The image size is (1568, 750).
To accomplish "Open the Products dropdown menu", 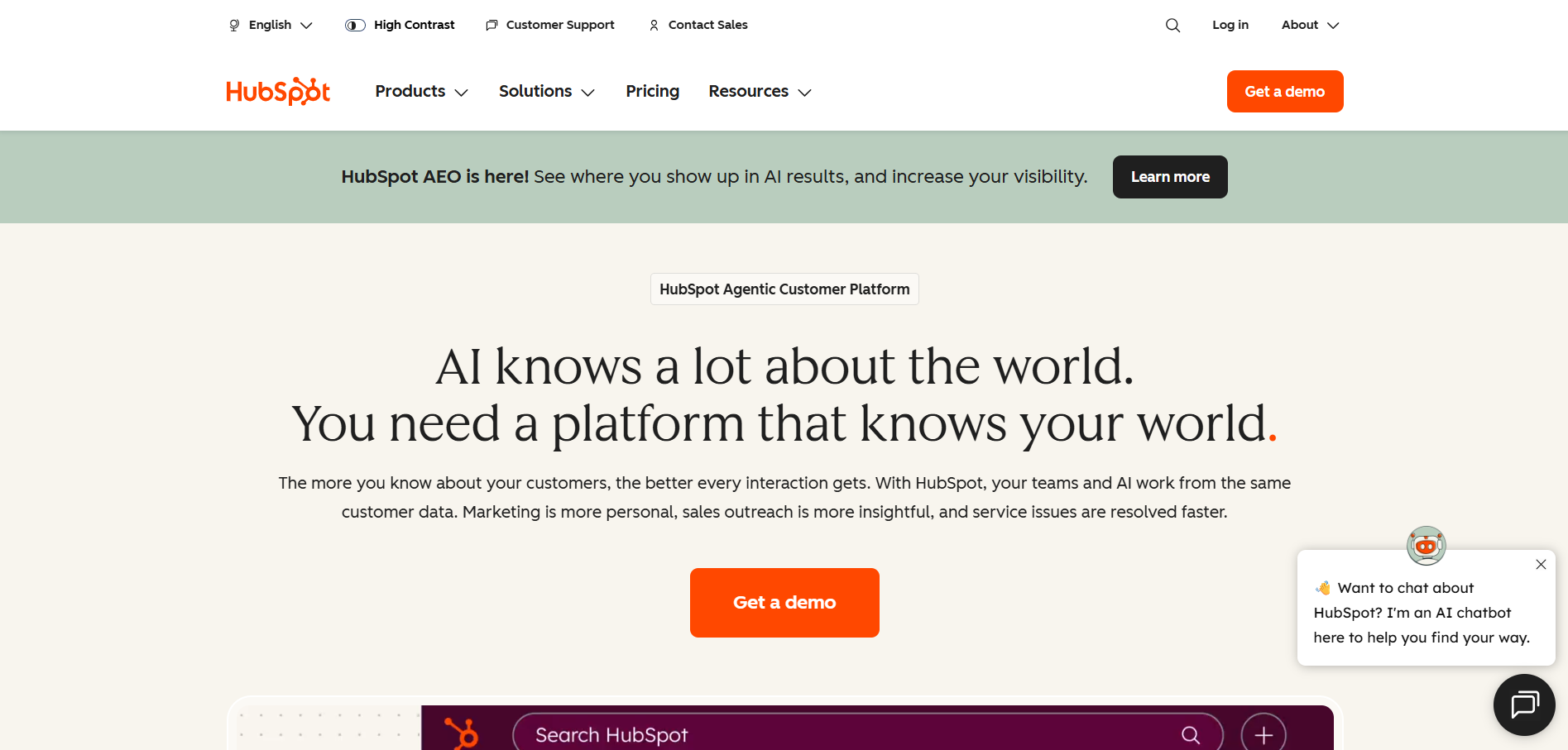I will pos(422,91).
